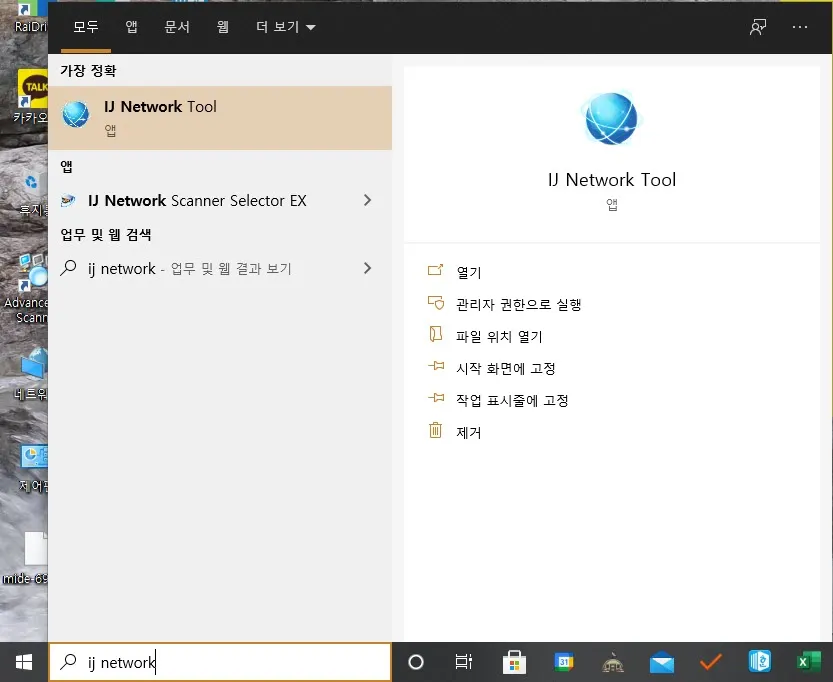Click the account sign-in icon at top right
The height and width of the screenshot is (682, 833).
tap(757, 27)
